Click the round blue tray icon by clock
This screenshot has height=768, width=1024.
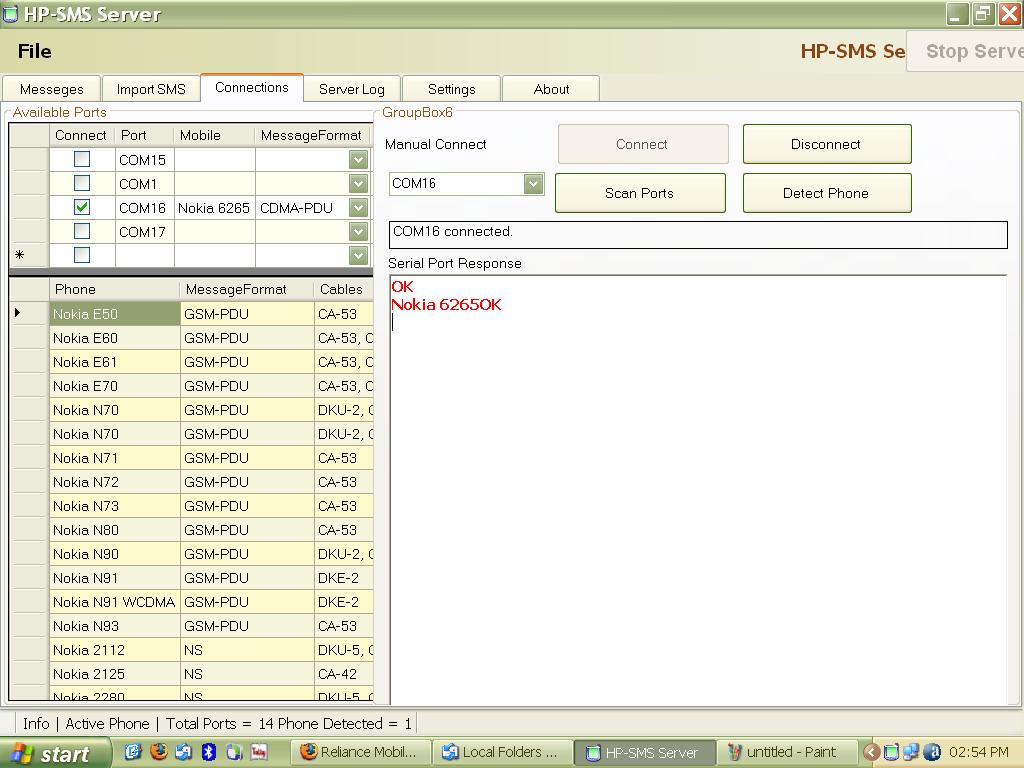(932, 752)
